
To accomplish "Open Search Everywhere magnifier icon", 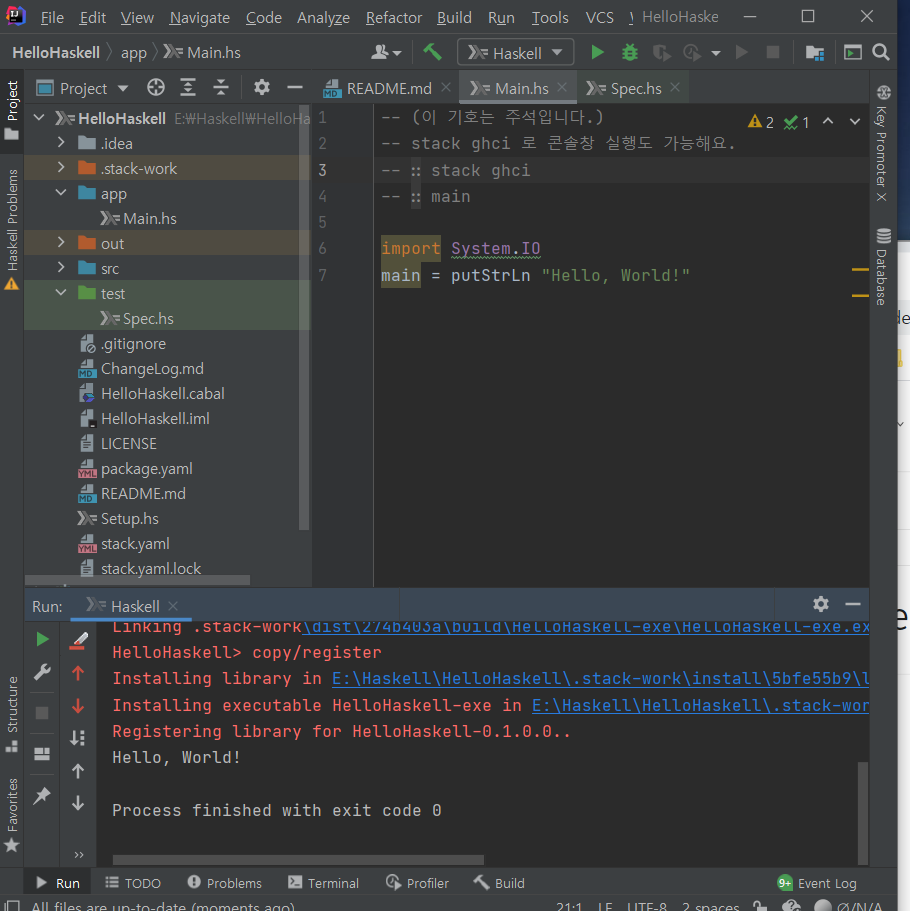I will (x=881, y=53).
